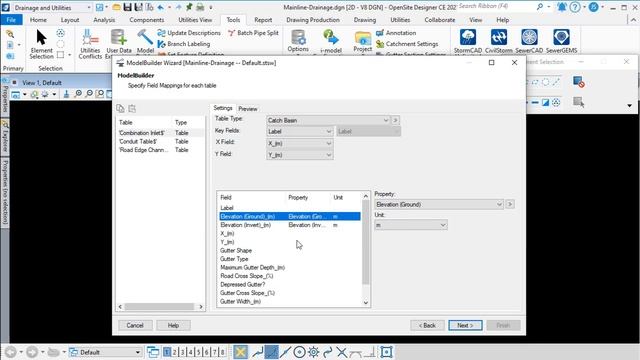This screenshot has width=640, height=360.
Task: Click the wizard Help button
Action: [173, 325]
